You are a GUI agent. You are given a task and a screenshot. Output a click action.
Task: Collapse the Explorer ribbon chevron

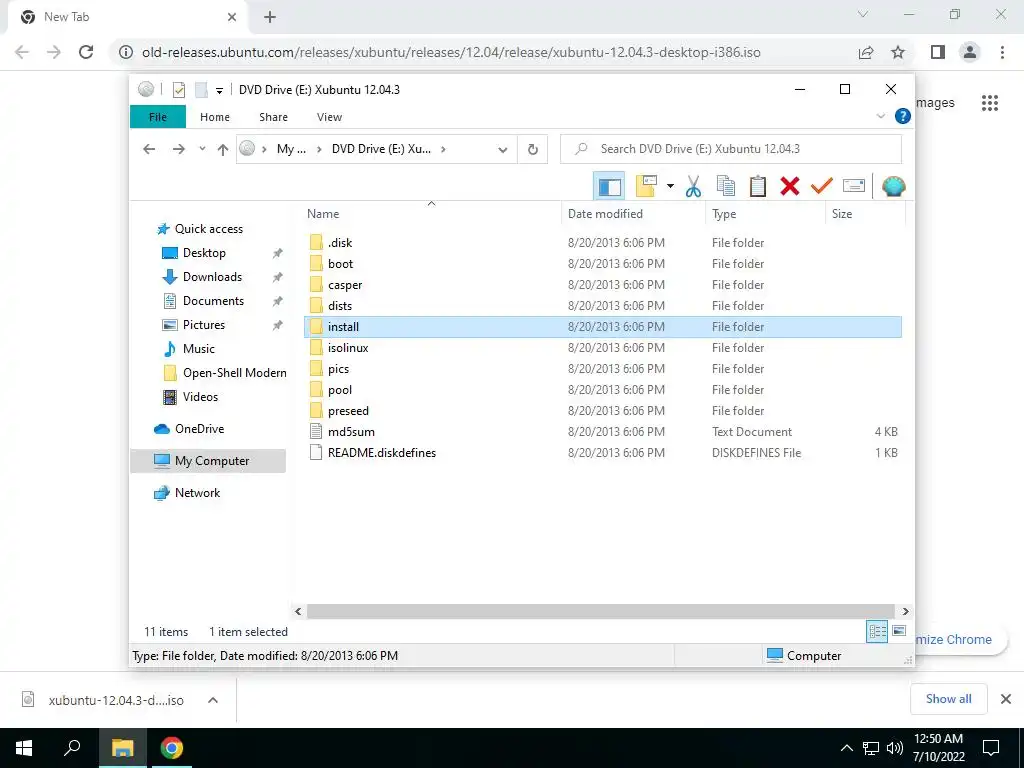(880, 116)
